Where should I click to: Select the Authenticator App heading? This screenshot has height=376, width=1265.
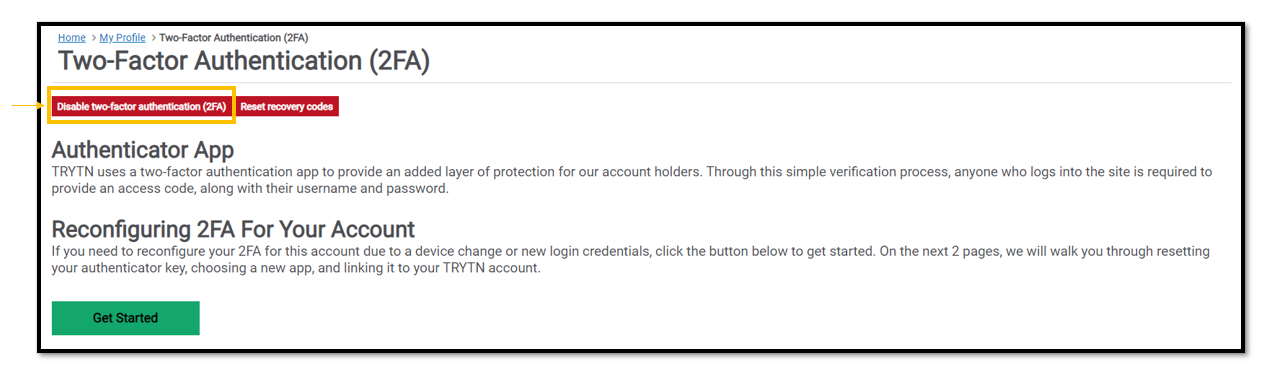coord(143,150)
